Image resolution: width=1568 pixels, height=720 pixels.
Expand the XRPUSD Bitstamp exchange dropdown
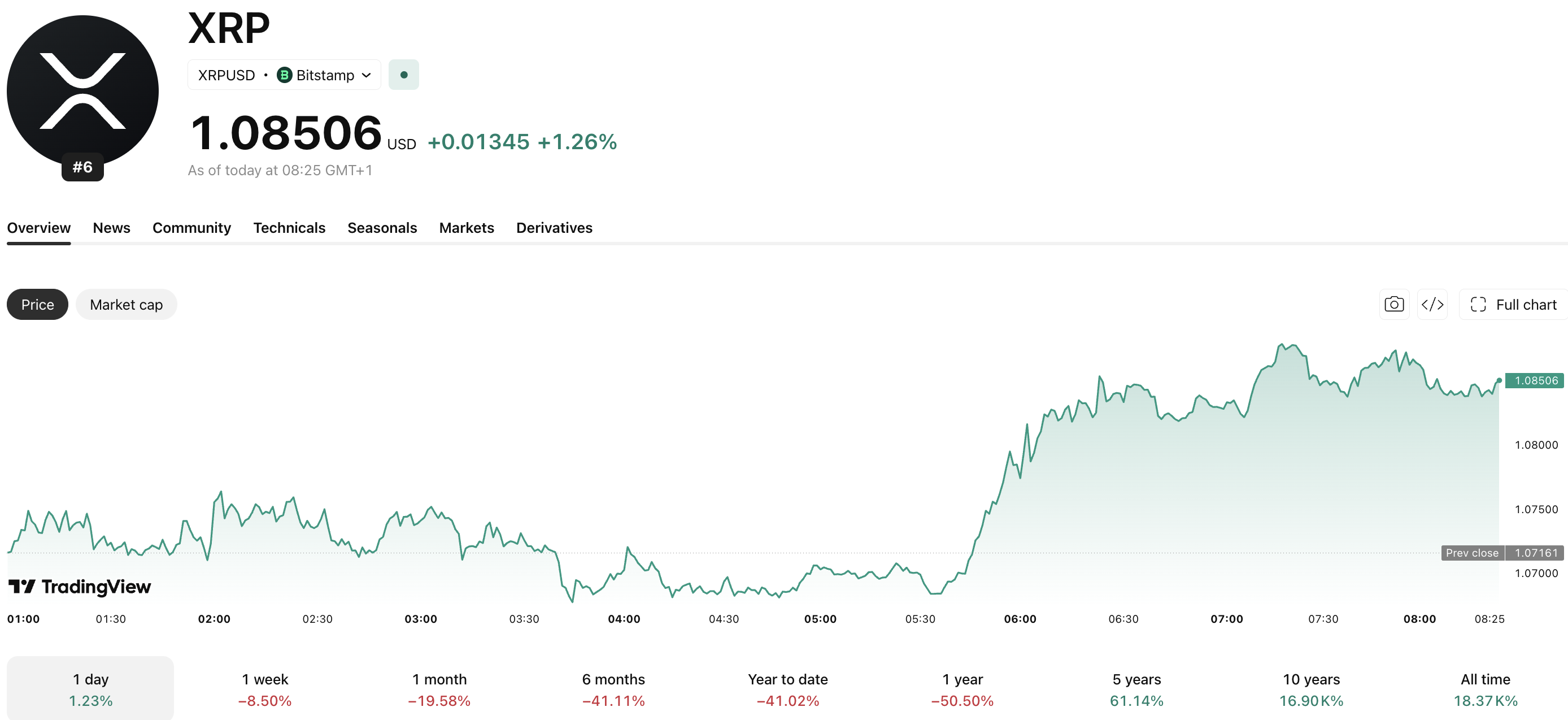284,75
